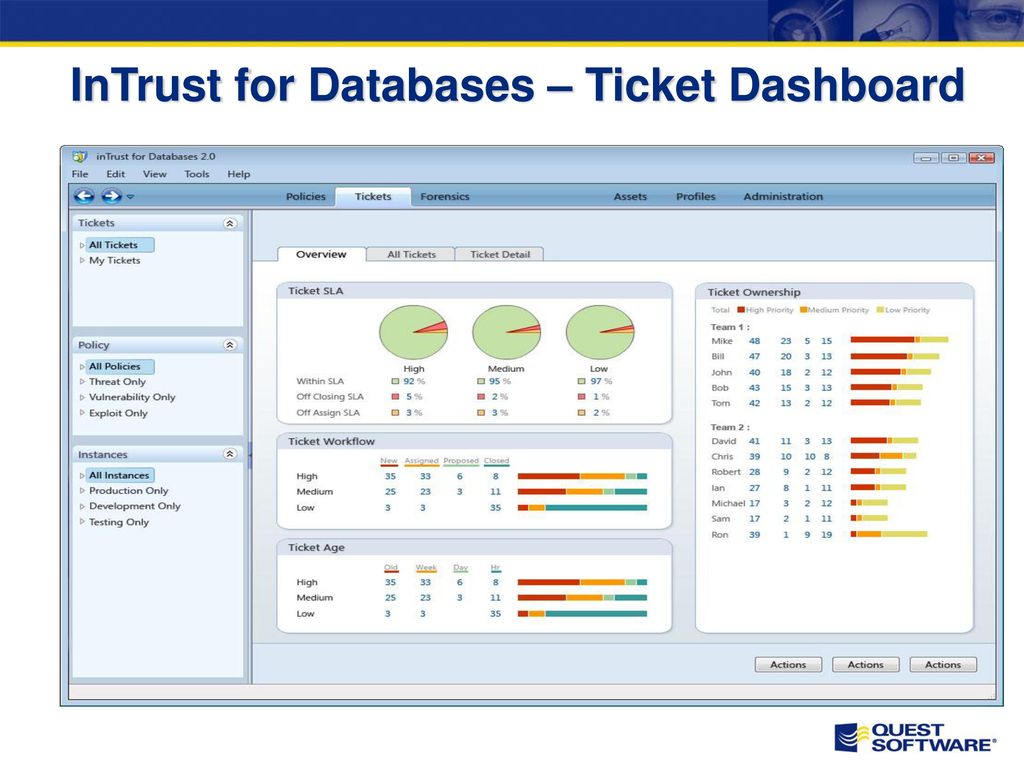The width and height of the screenshot is (1024, 768).
Task: Click the Hr column header in Ticket Age
Action: tap(495, 568)
